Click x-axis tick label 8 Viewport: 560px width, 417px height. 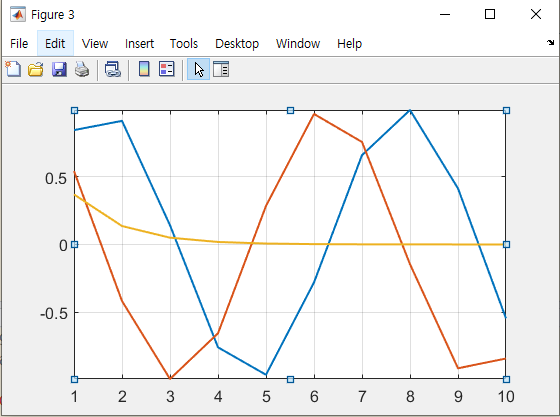[410, 397]
